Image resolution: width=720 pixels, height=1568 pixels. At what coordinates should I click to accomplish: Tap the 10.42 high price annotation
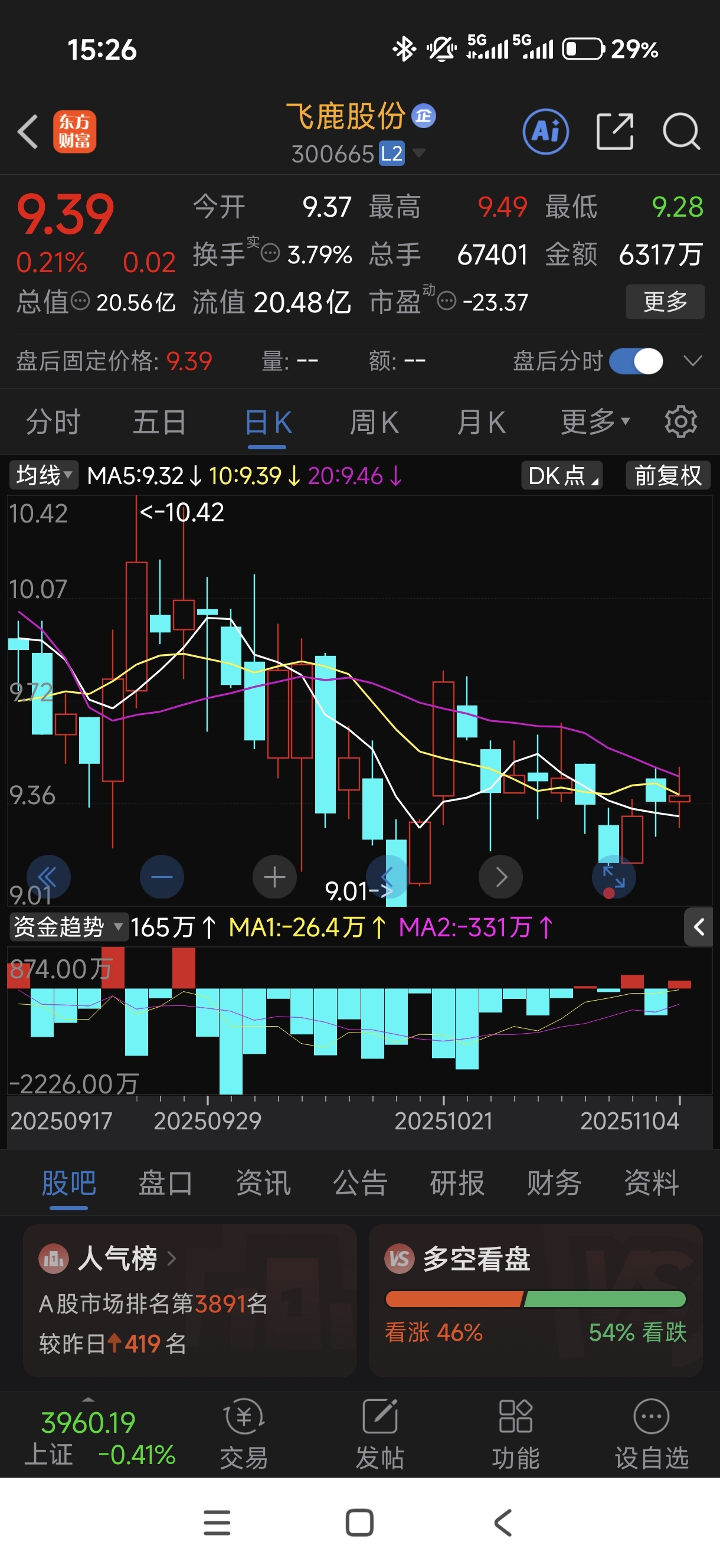point(182,512)
